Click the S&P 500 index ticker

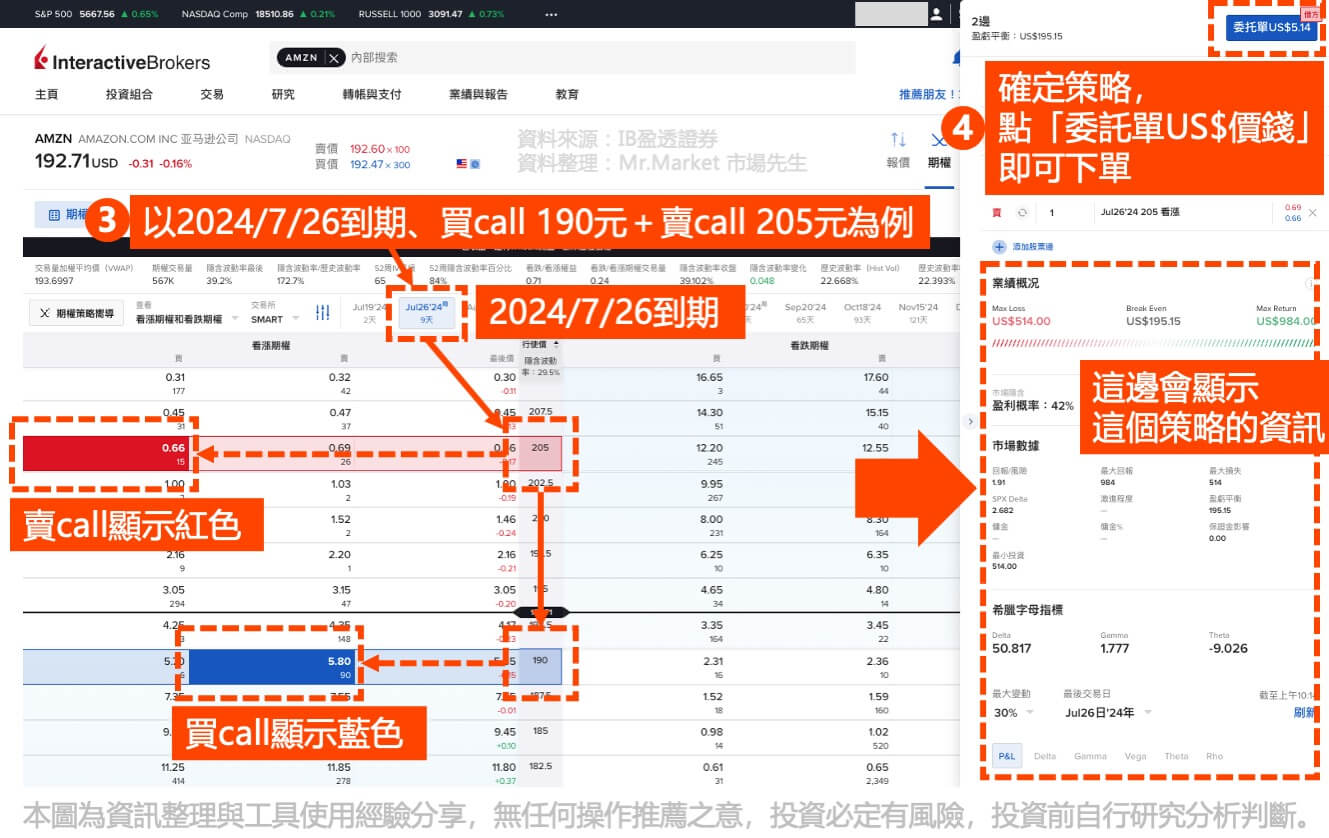click(x=96, y=15)
